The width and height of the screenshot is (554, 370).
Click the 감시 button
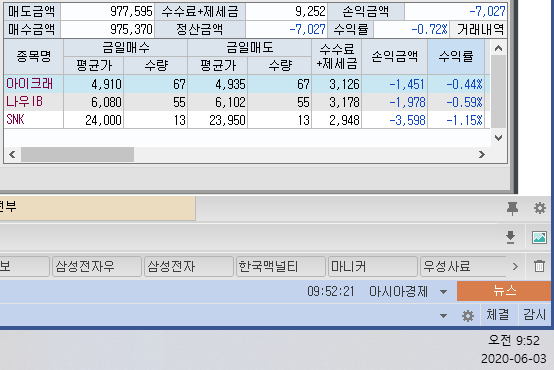point(535,314)
